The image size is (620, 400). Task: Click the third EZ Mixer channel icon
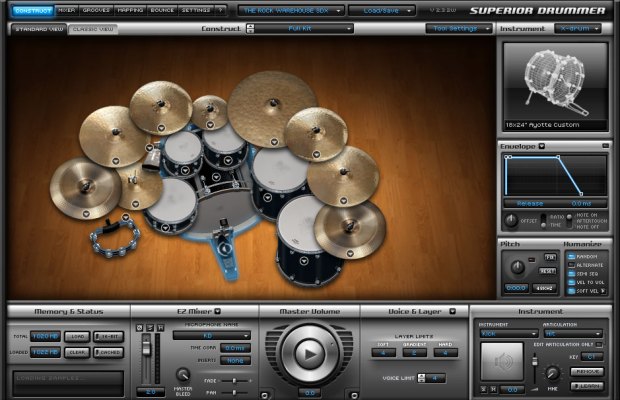(161, 328)
